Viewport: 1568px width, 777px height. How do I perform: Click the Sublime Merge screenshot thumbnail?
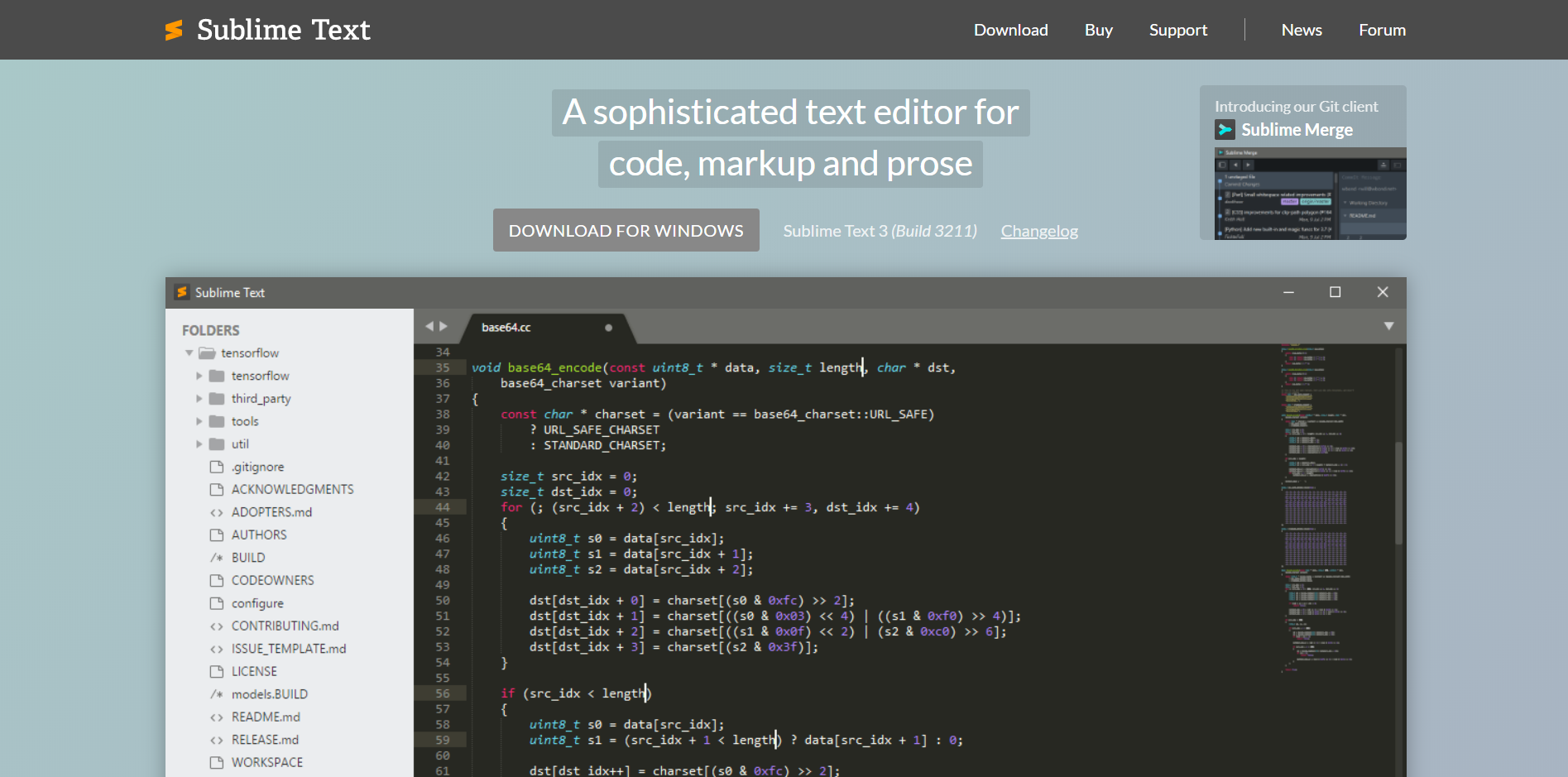(x=1310, y=194)
